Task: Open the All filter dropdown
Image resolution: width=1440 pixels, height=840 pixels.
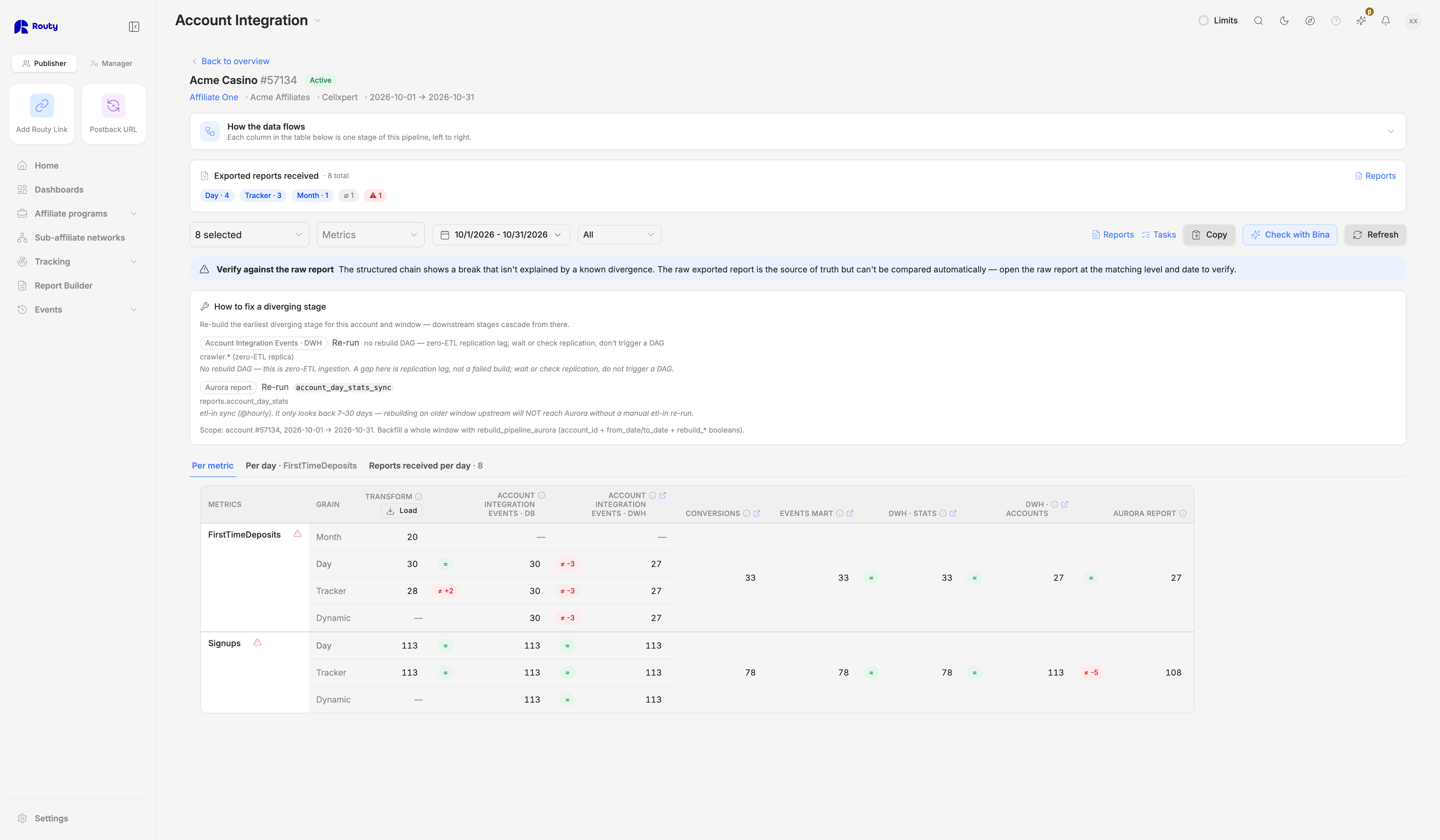Action: pos(619,235)
